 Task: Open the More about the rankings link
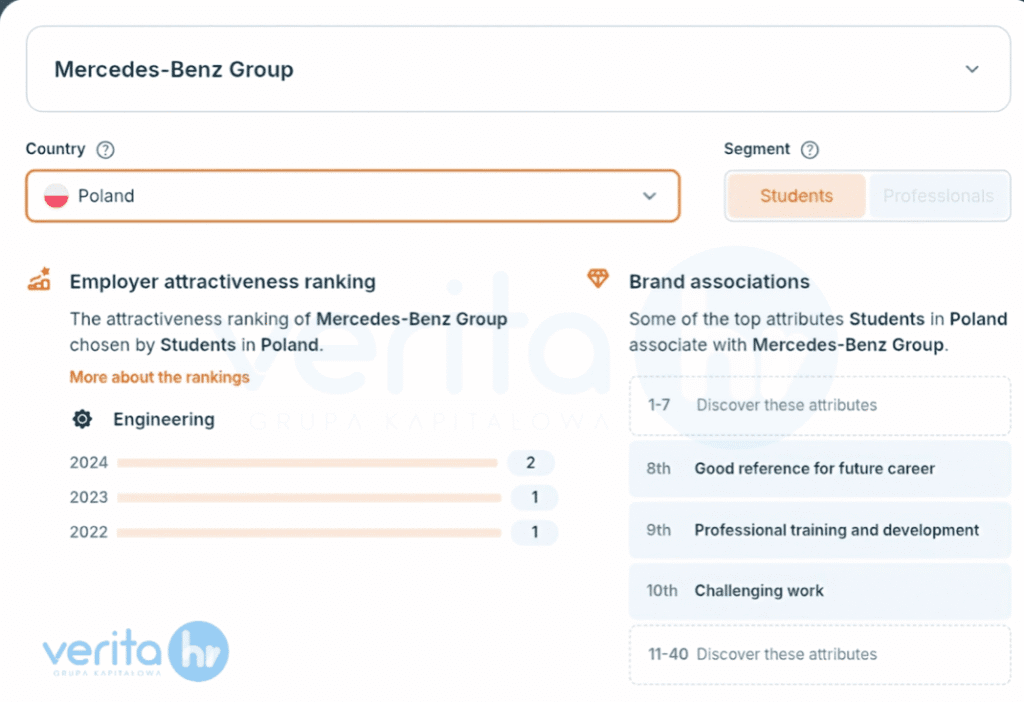point(159,377)
